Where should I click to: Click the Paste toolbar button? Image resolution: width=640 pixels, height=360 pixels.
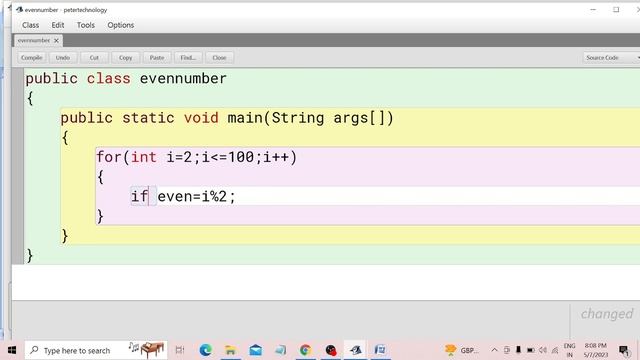[x=157, y=58]
